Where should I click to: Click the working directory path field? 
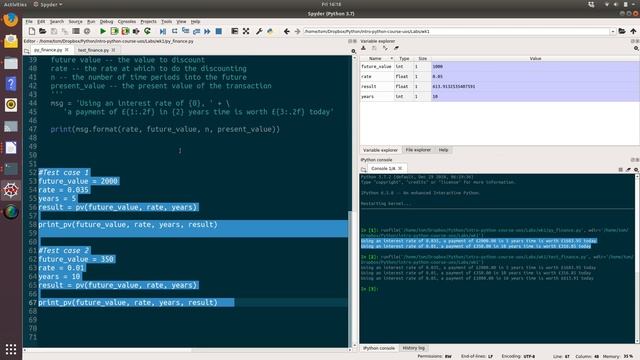tap(456, 31)
